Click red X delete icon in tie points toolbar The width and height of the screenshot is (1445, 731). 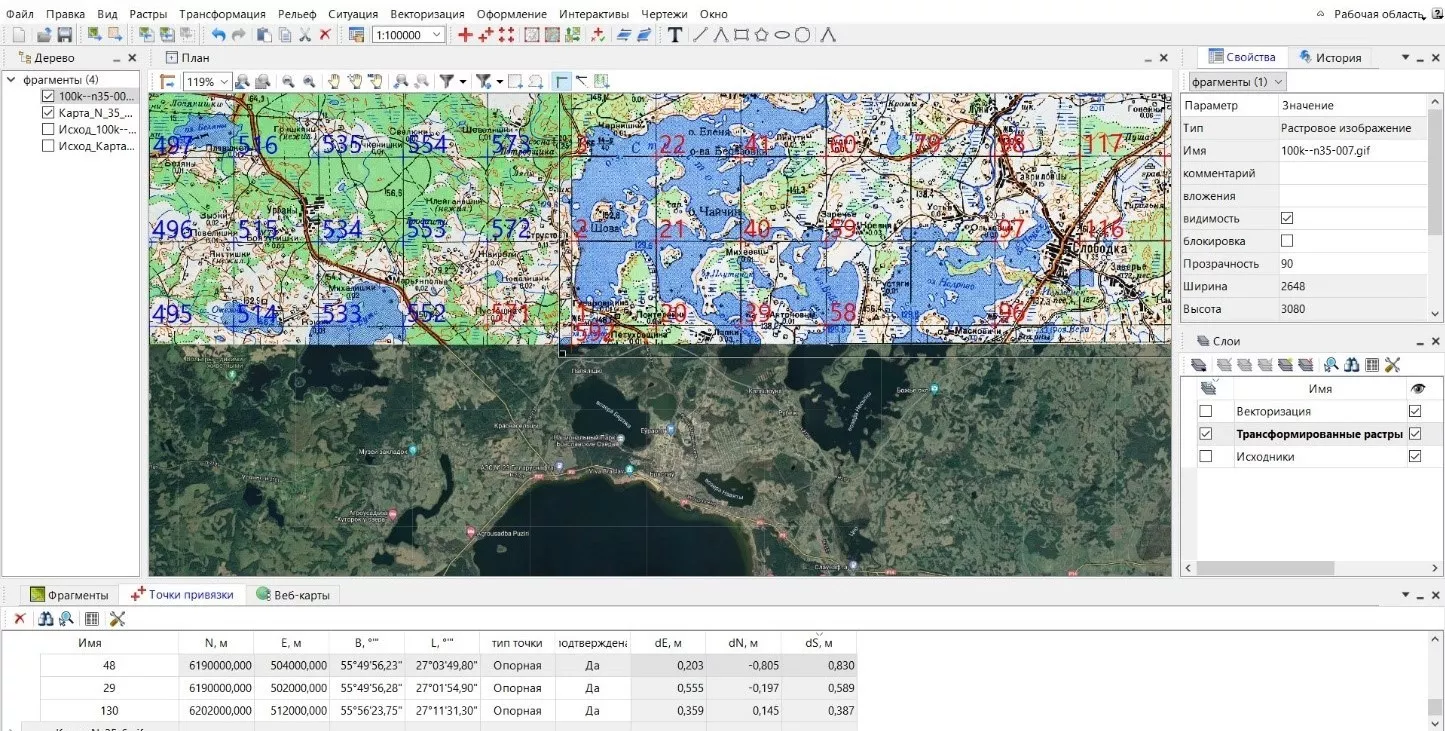point(19,619)
